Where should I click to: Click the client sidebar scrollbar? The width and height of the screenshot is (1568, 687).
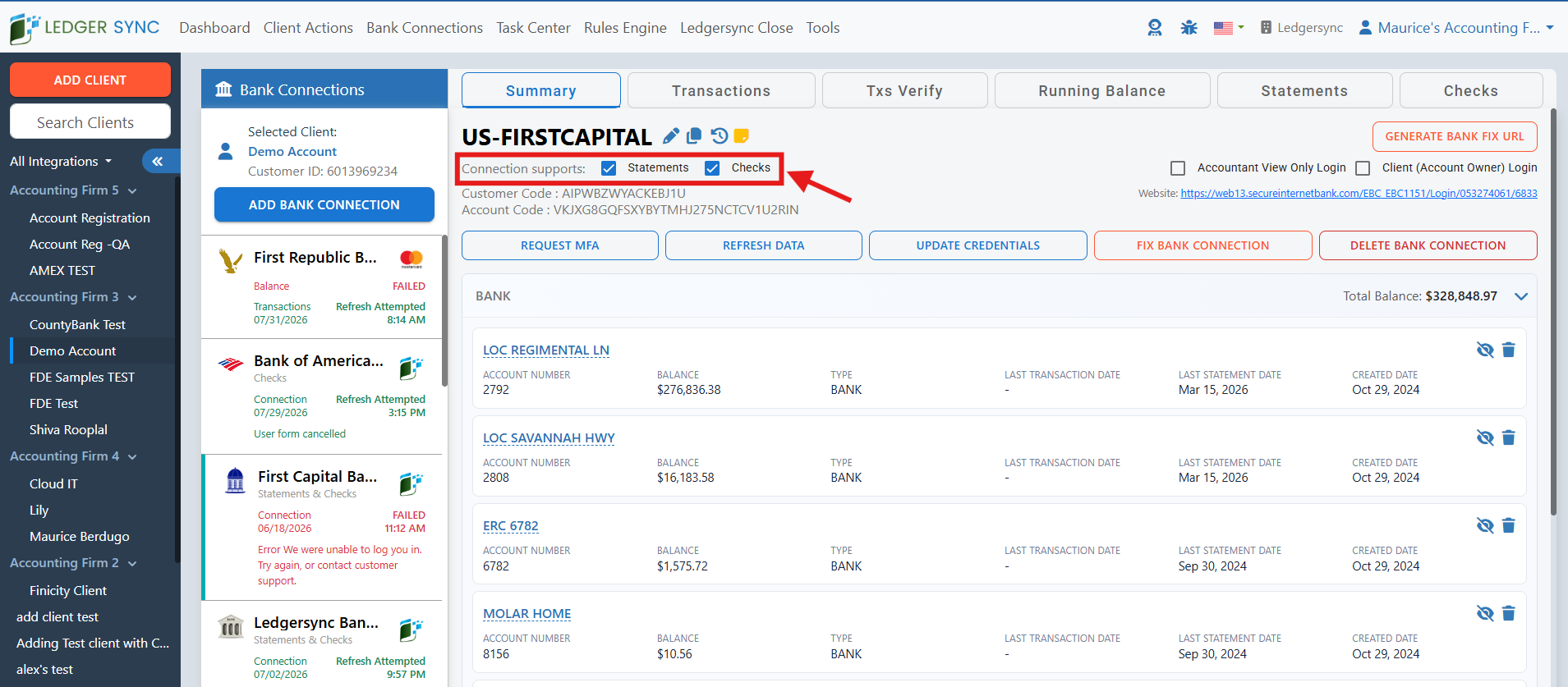(x=177, y=369)
